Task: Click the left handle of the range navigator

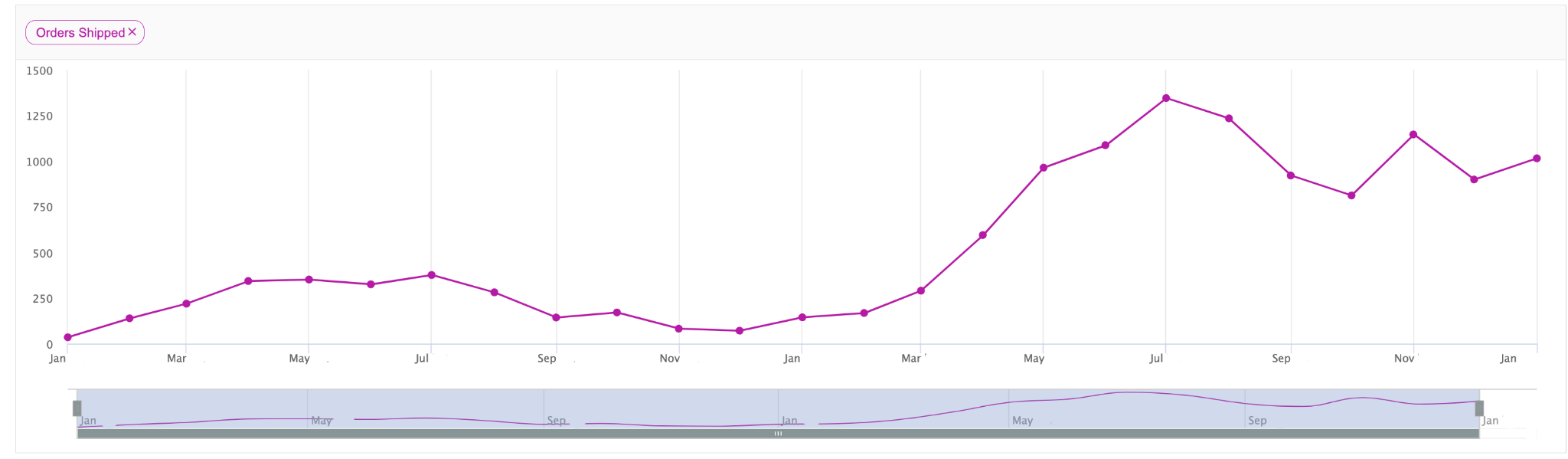Action: (x=77, y=408)
